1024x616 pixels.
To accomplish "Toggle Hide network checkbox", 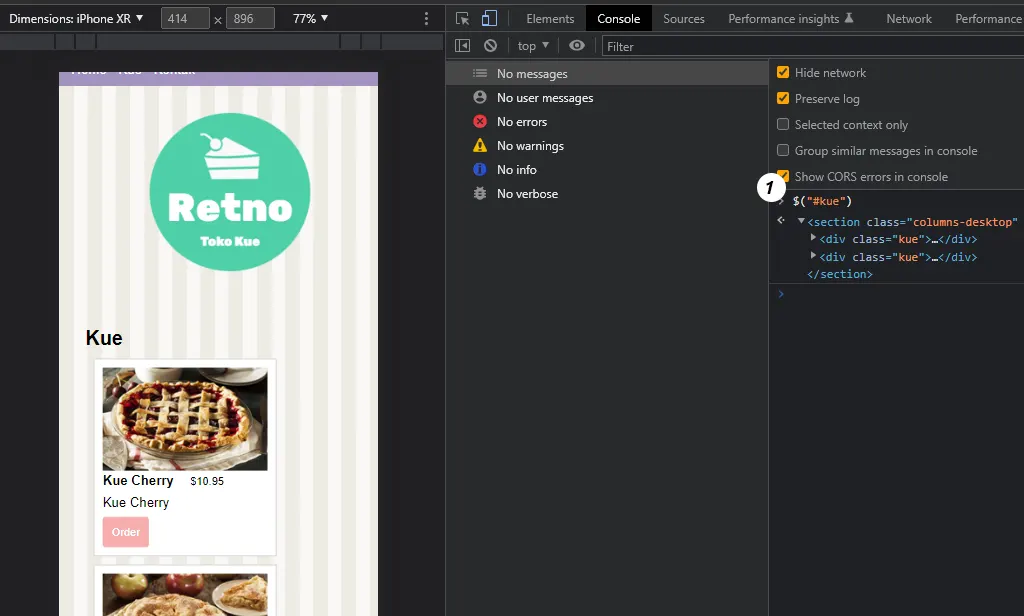I will 783,73.
